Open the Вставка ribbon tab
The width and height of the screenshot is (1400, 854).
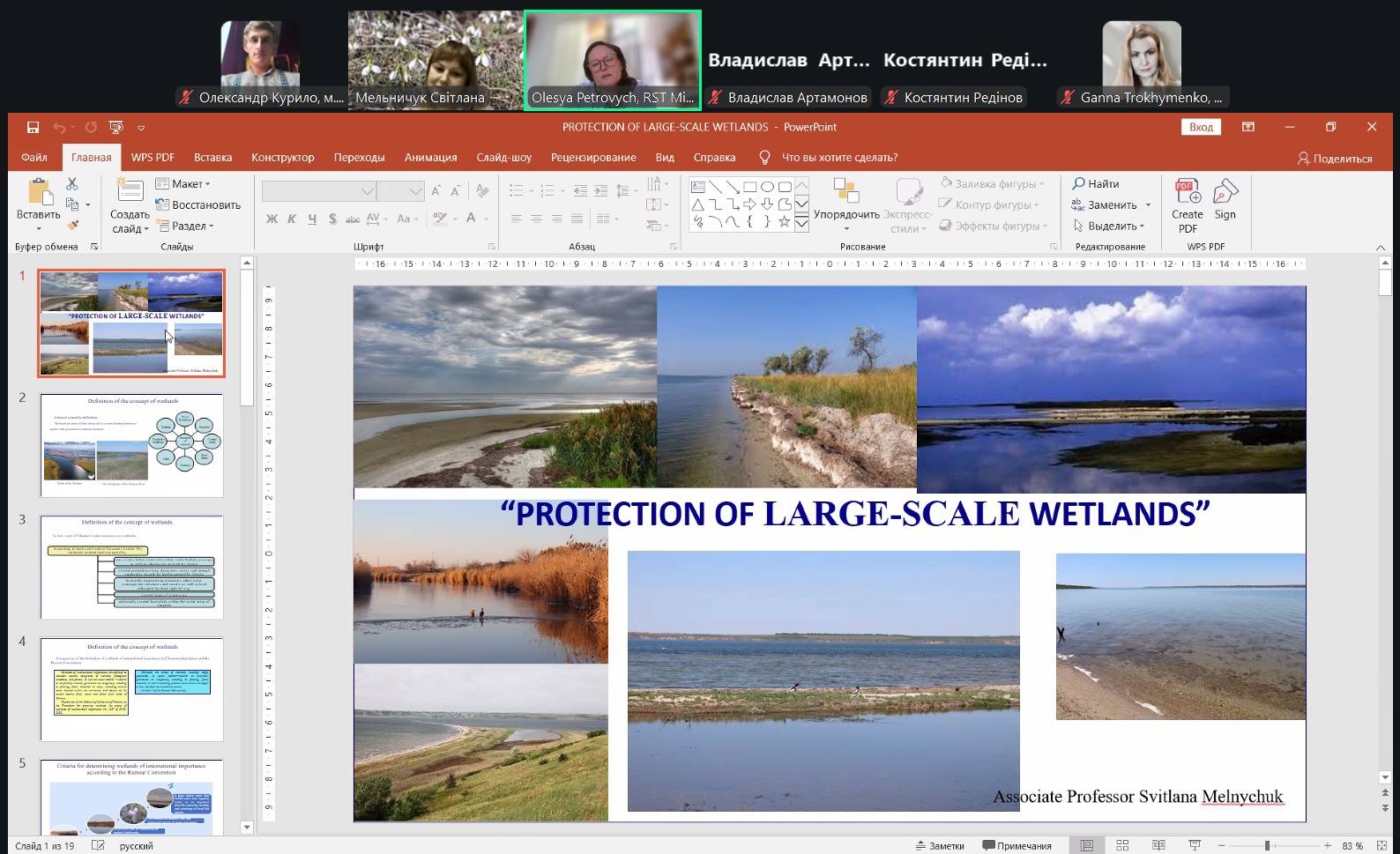[212, 158]
